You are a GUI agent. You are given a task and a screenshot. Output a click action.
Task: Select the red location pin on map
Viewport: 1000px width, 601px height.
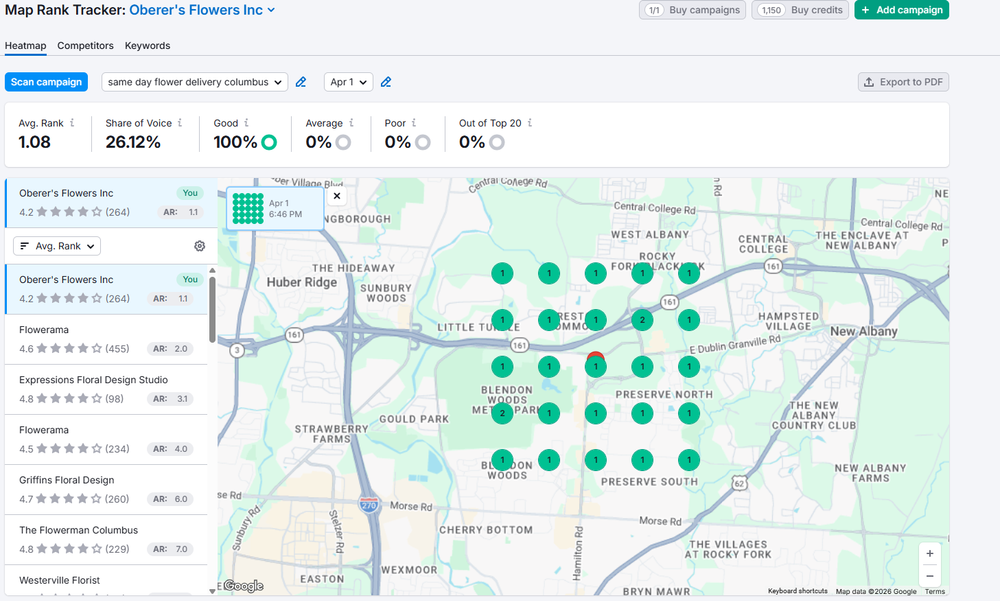[x=596, y=355]
